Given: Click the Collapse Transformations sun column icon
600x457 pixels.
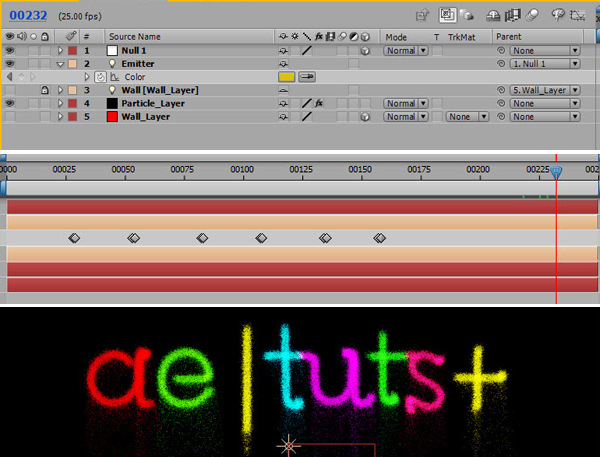Looking at the screenshot, I should [295, 37].
